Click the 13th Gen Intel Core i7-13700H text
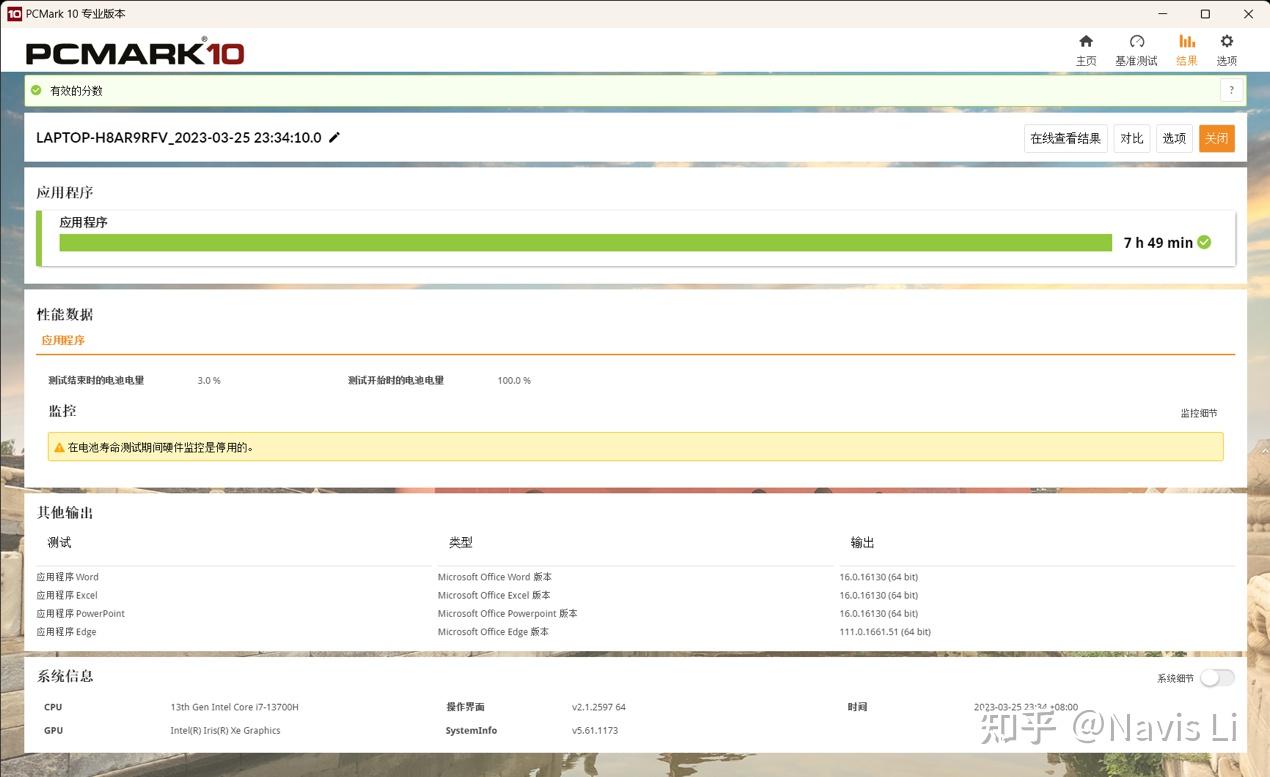Image resolution: width=1270 pixels, height=777 pixels. [x=234, y=707]
